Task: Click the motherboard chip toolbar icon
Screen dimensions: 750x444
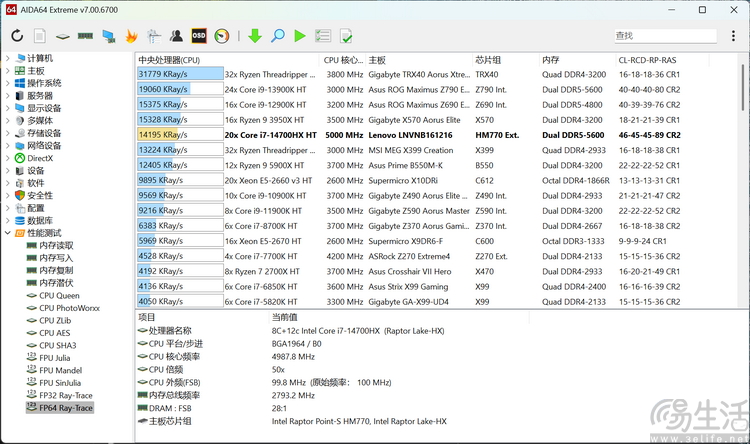Action: 63,36
